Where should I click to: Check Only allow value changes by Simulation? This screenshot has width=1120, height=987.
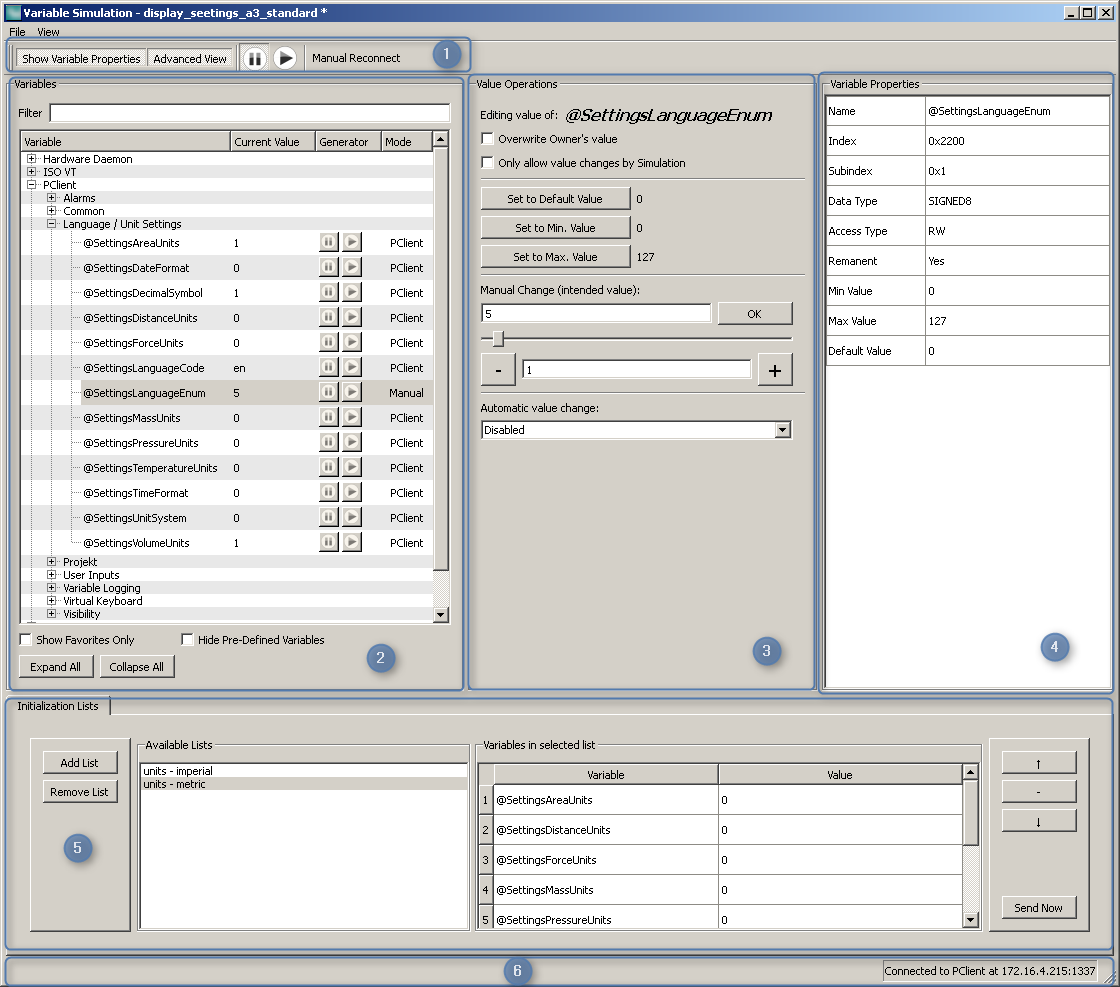coord(487,163)
